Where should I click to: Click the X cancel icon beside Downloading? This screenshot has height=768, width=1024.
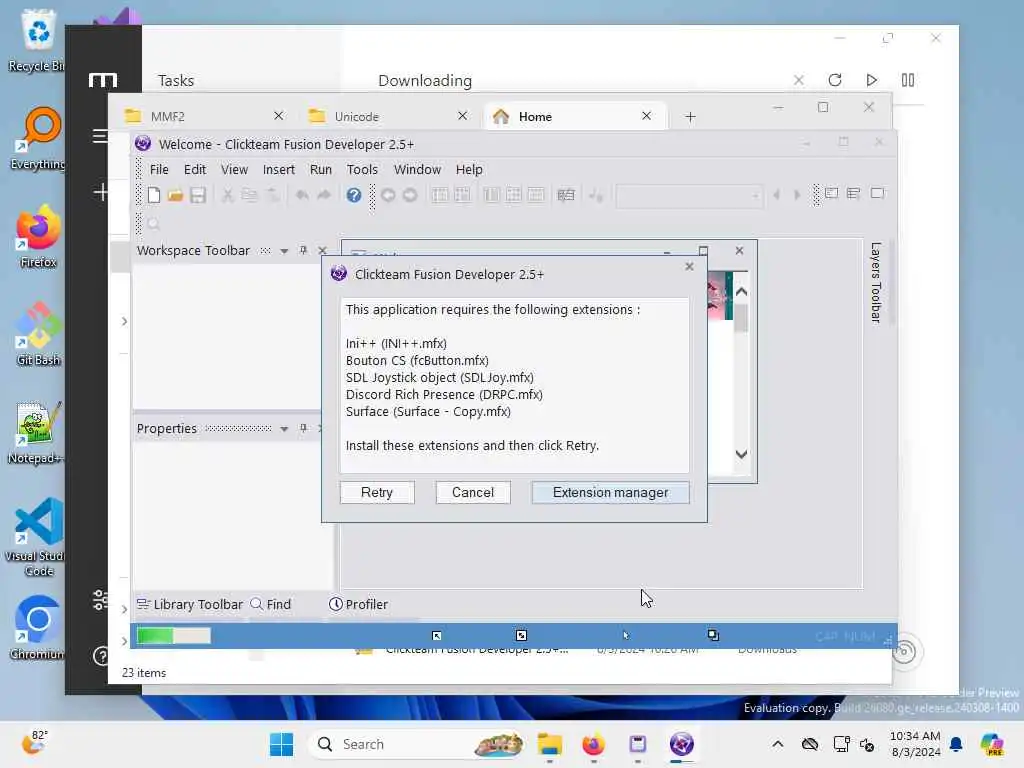click(798, 80)
